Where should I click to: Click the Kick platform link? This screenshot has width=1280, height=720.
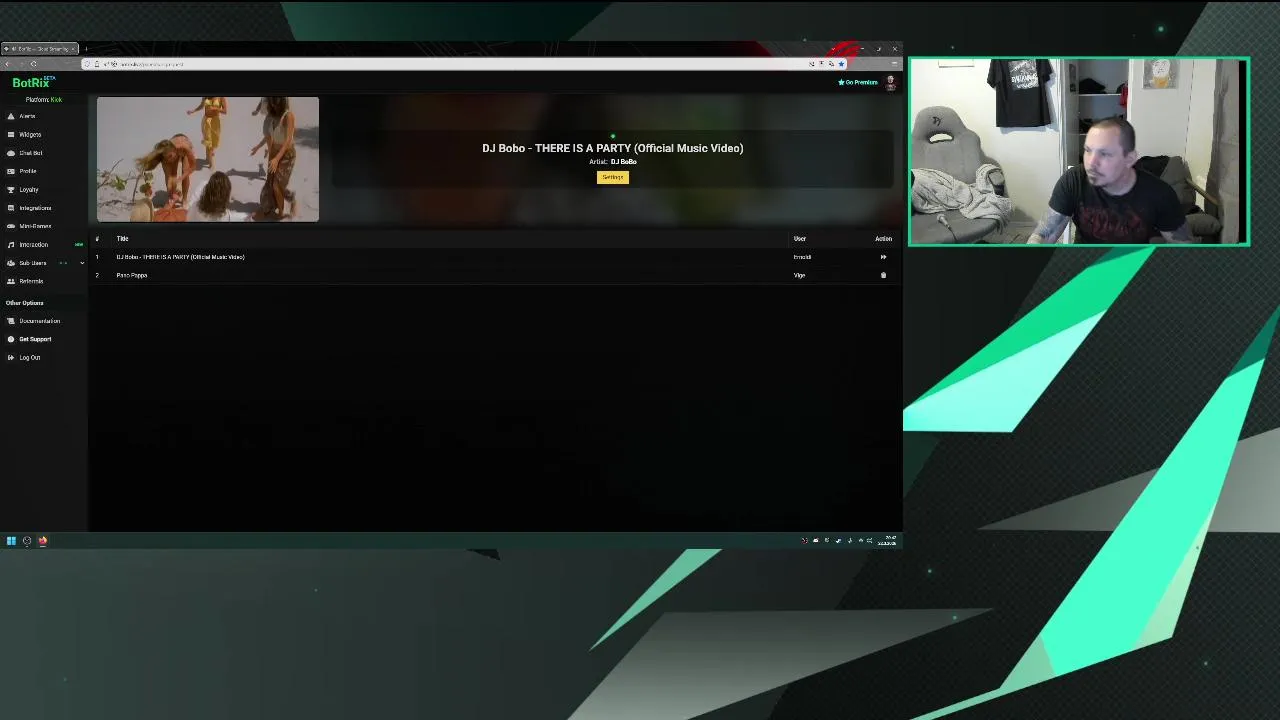click(56, 100)
